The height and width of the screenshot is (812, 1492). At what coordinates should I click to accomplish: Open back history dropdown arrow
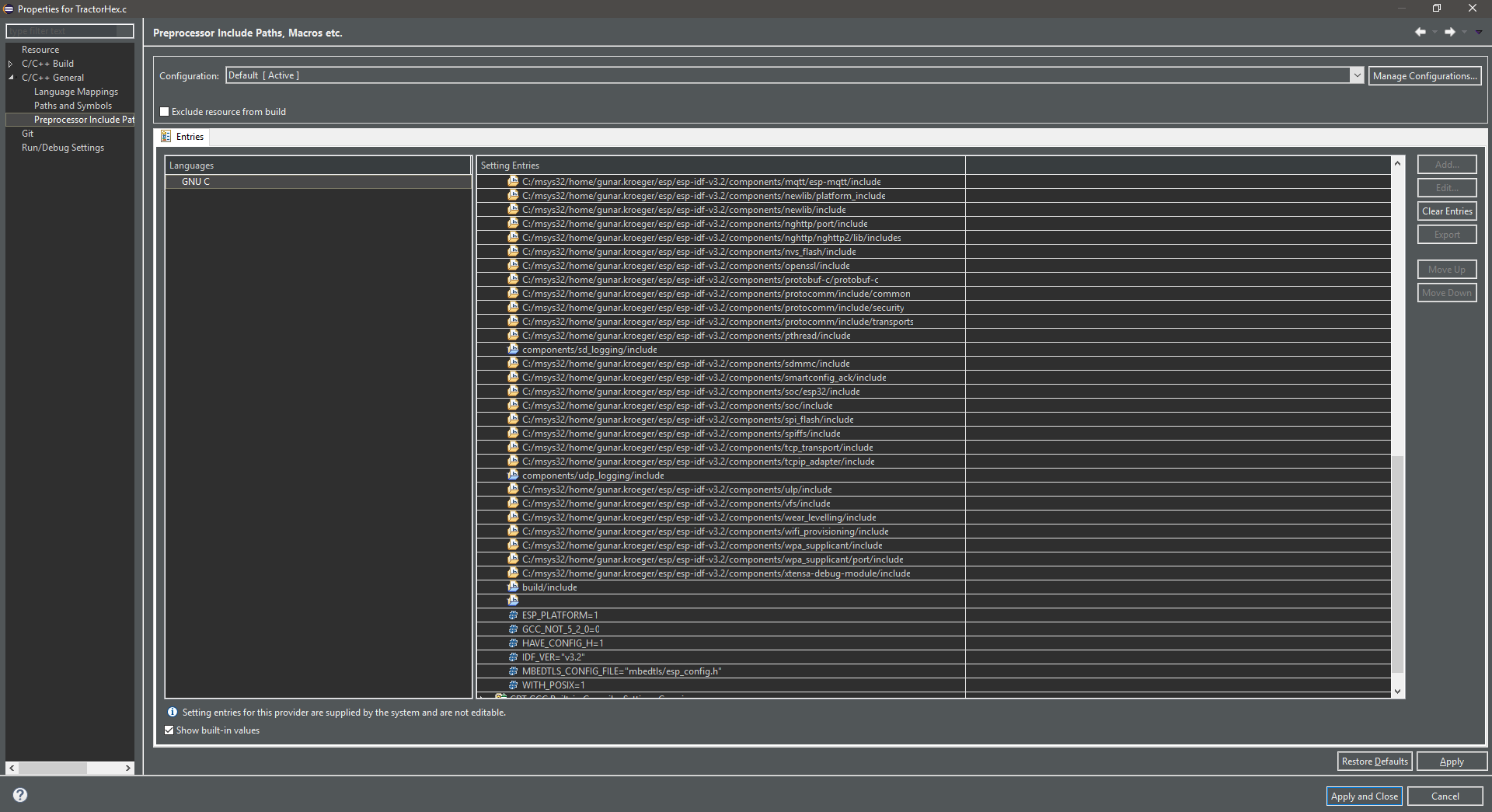1434,33
